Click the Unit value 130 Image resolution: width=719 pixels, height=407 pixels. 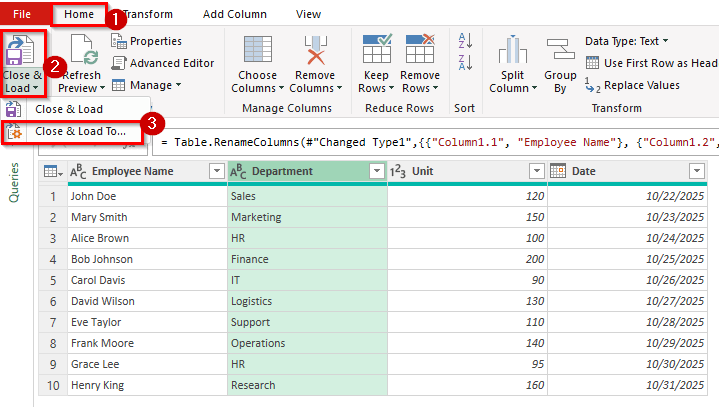[467, 302]
